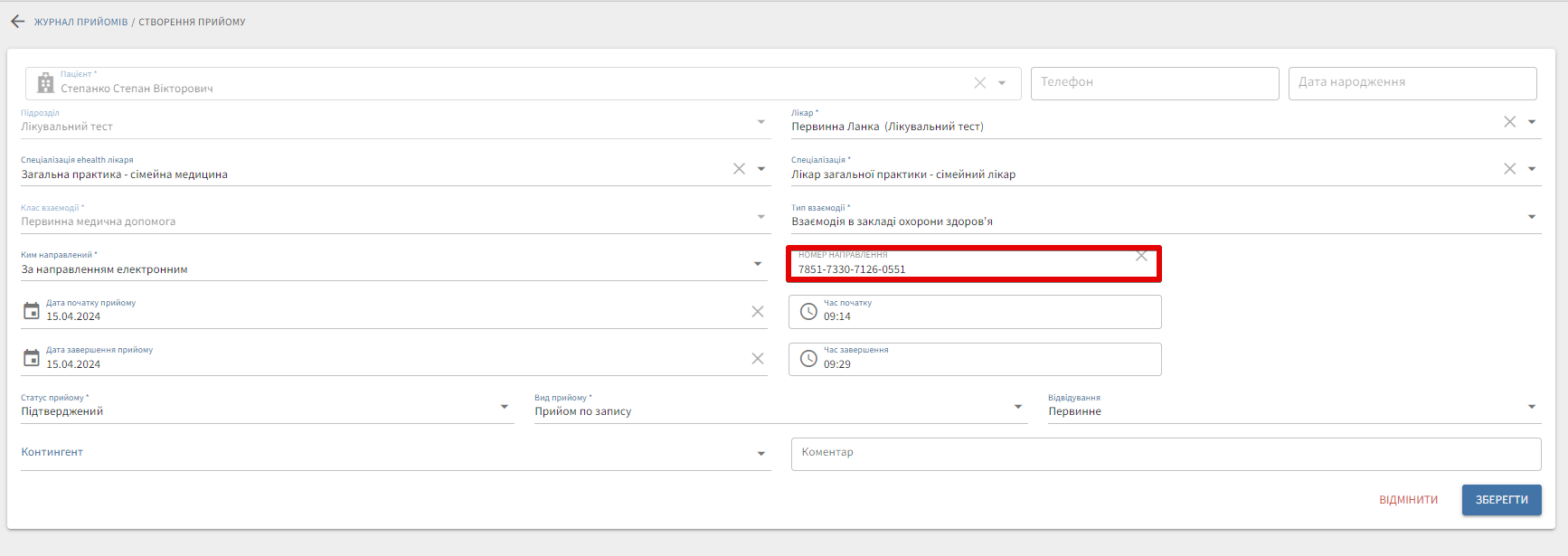Expand the Тип взаємодії dropdown
This screenshot has width=1568, height=556.
[1531, 217]
